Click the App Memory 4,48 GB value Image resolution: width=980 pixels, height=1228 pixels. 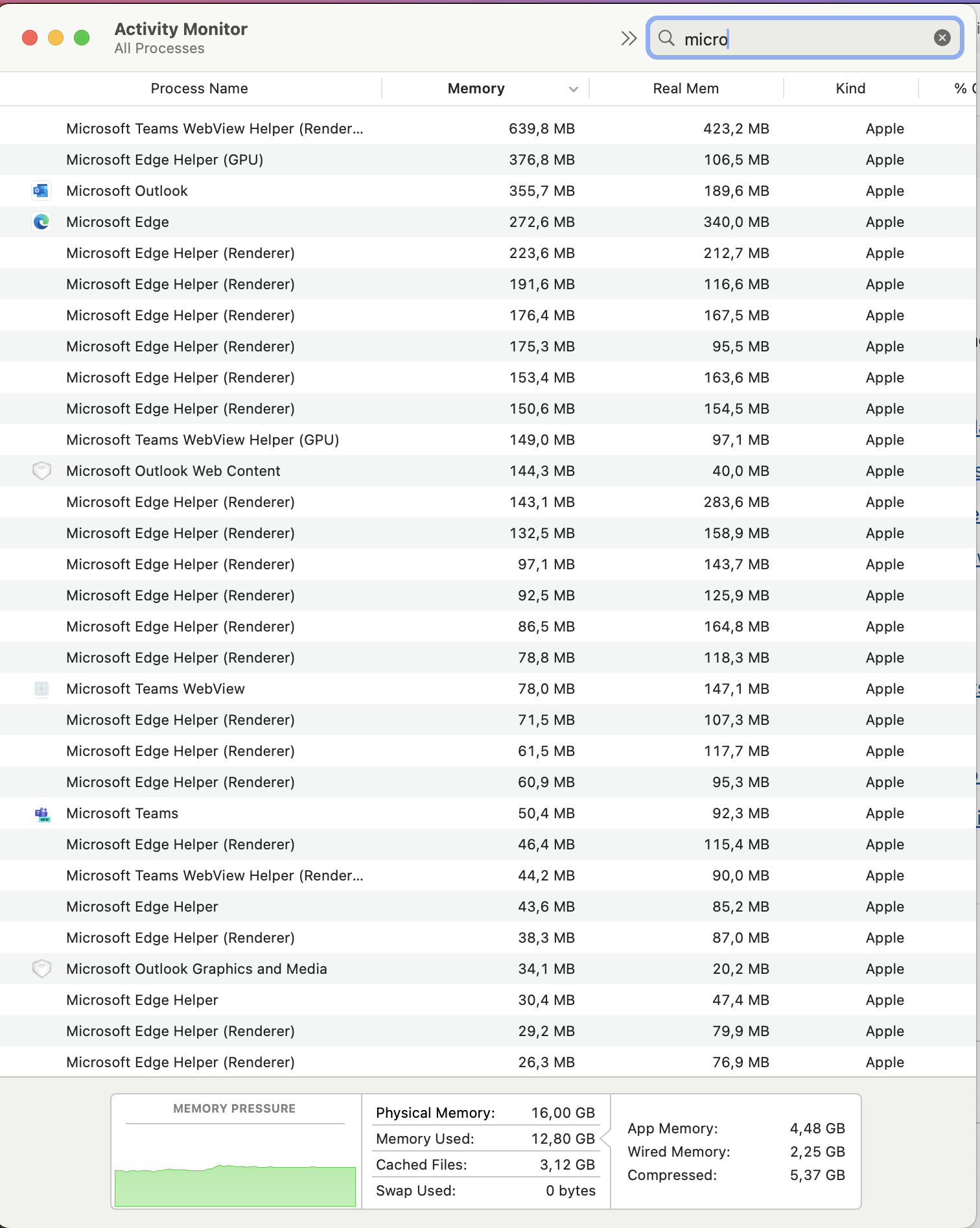click(817, 1128)
